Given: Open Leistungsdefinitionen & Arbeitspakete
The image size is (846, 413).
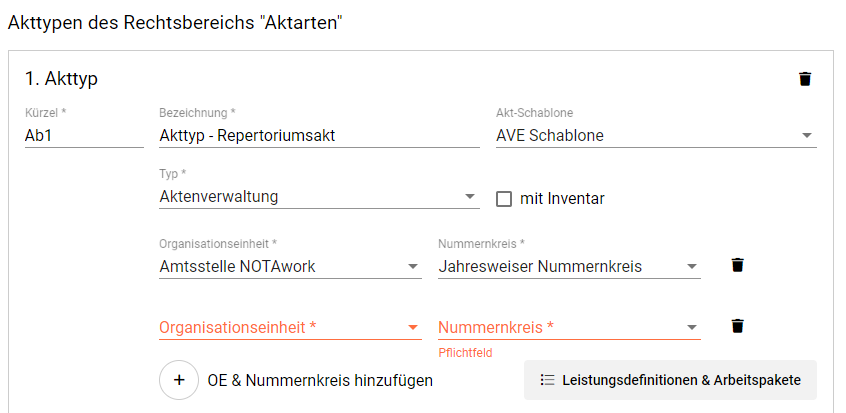Looking at the screenshot, I should 670,380.
